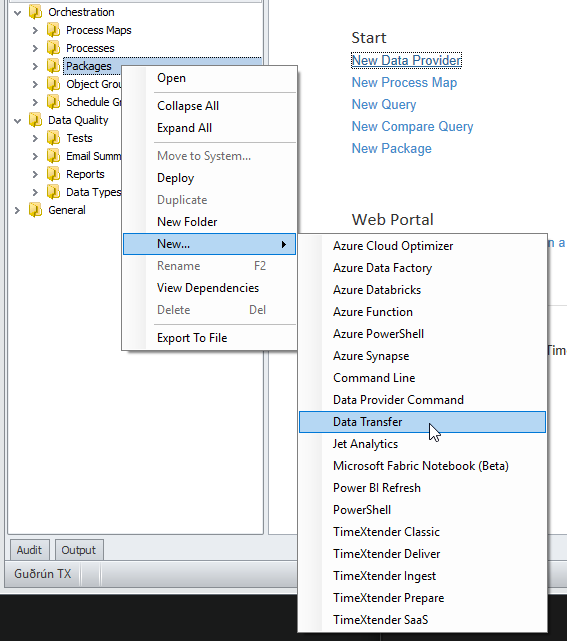
Task: Select TimeXtender SaaS package type
Action: click(423, 620)
